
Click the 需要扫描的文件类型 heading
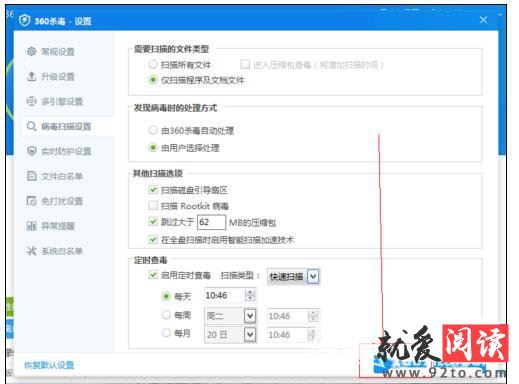(171, 49)
